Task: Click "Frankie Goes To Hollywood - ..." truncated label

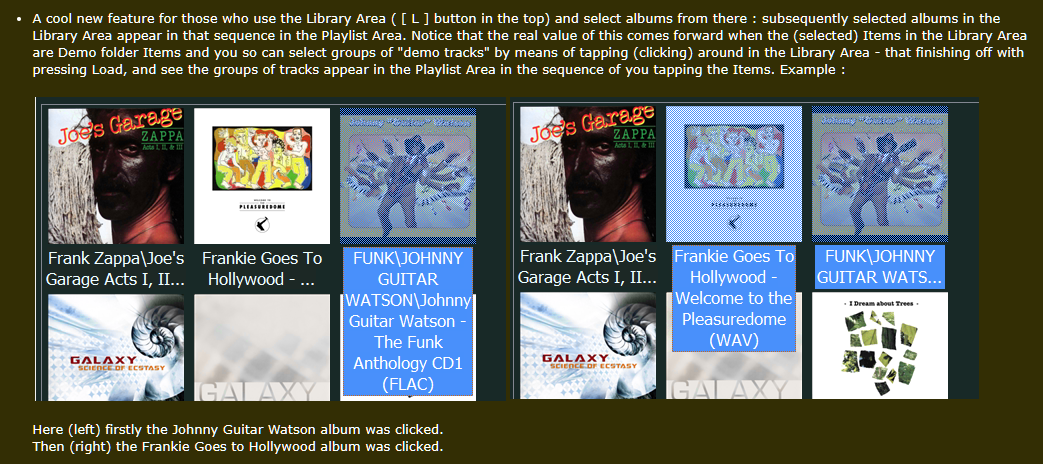Action: [262, 269]
